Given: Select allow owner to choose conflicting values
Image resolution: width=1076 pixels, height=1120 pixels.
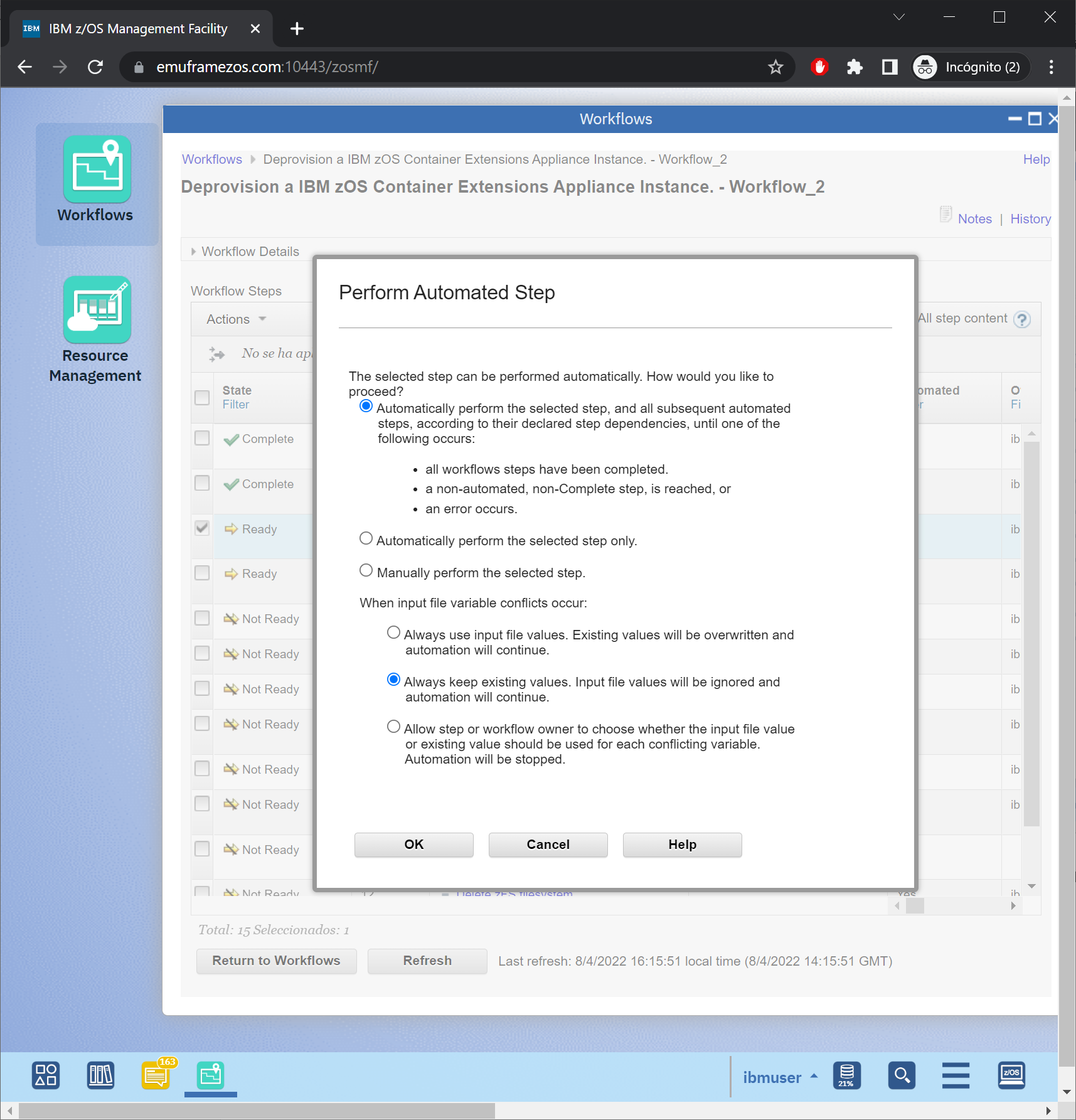Looking at the screenshot, I should pos(394,727).
